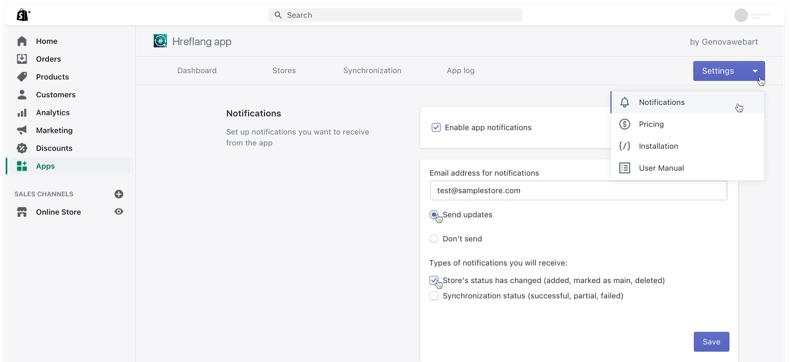Click the Online Store storefront icon

(22, 212)
